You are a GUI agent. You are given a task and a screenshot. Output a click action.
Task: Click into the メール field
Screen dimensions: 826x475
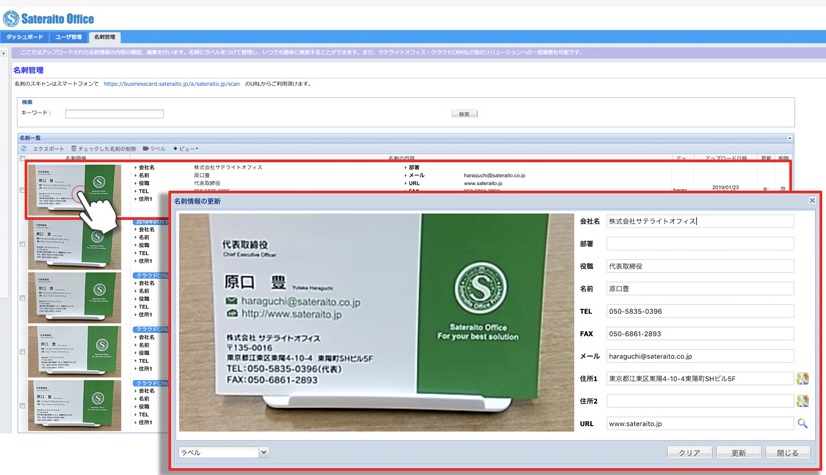pyautogui.click(x=700, y=356)
